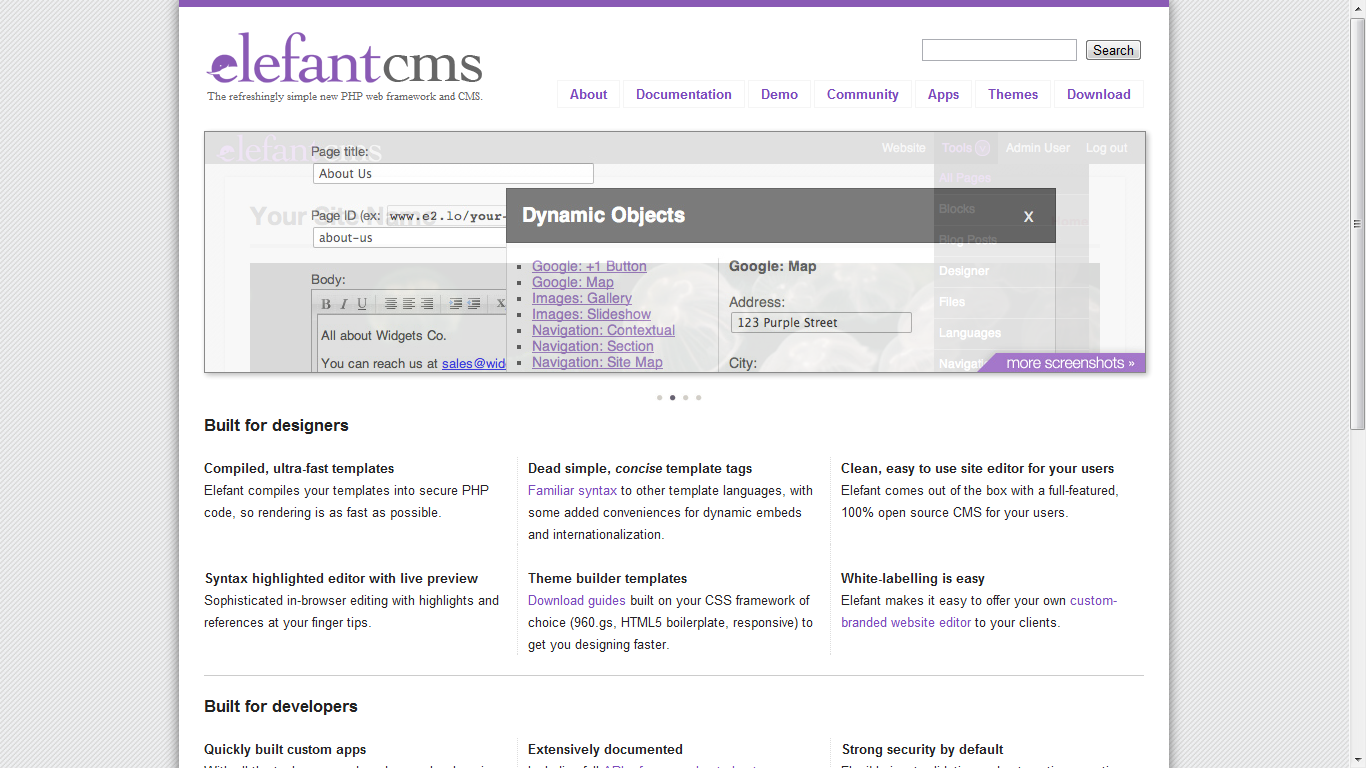This screenshot has height=768, width=1366.
Task: Click the Search button
Action: 1113,50
